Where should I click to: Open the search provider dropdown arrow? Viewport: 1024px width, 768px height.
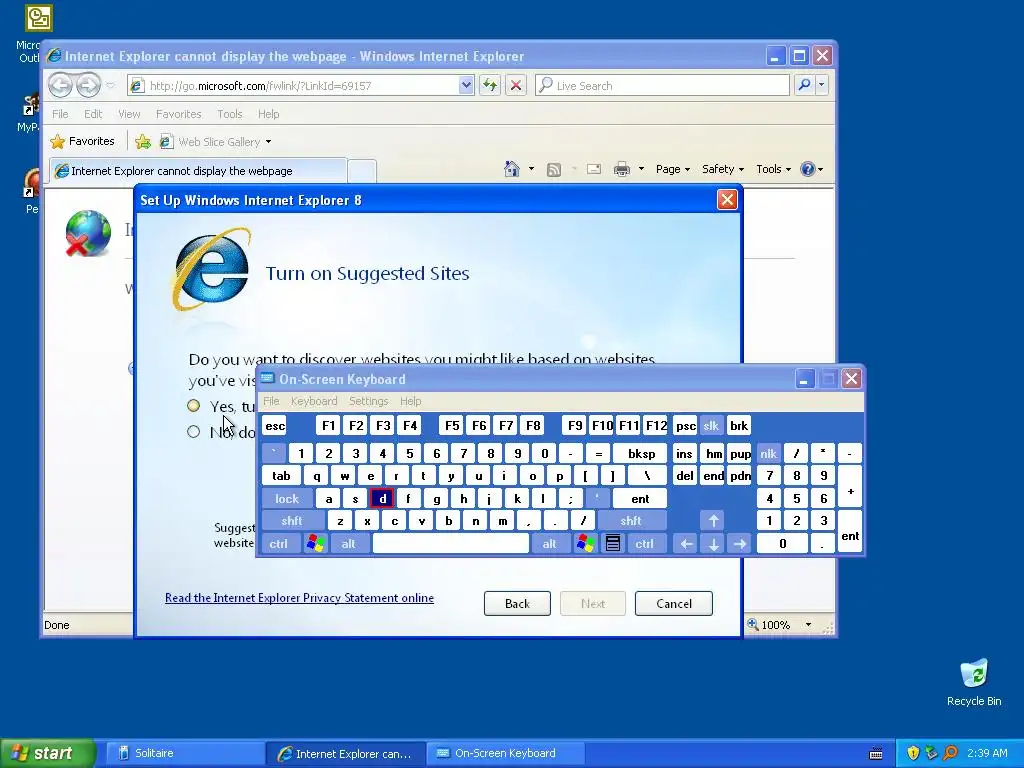tap(822, 85)
